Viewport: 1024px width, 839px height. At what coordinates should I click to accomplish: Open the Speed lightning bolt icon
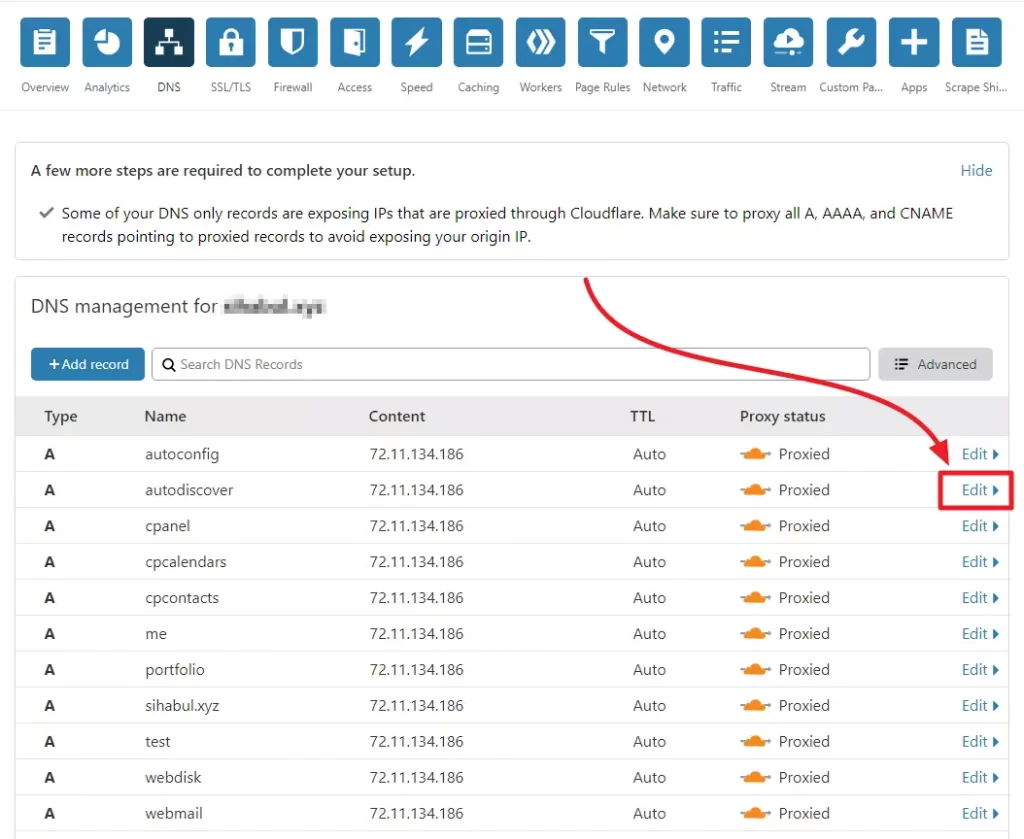click(417, 42)
